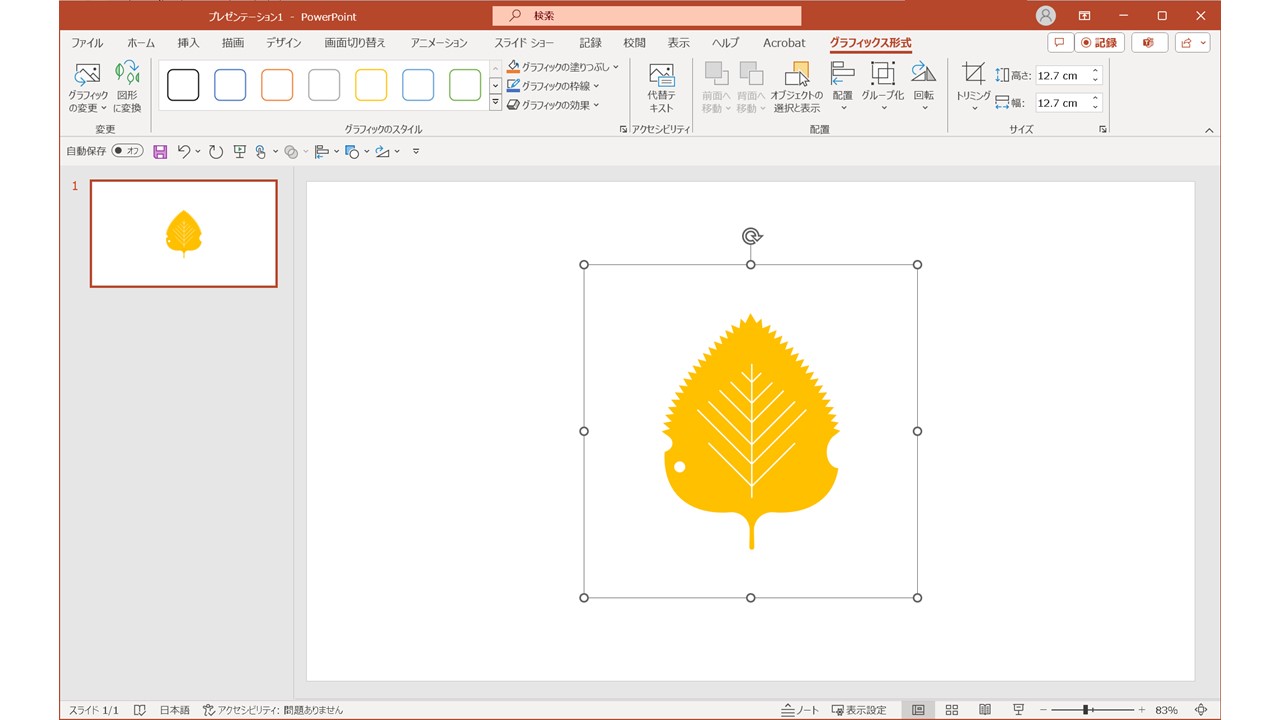
Task: Start slideshow from the status bar icon
Action: click(1018, 710)
